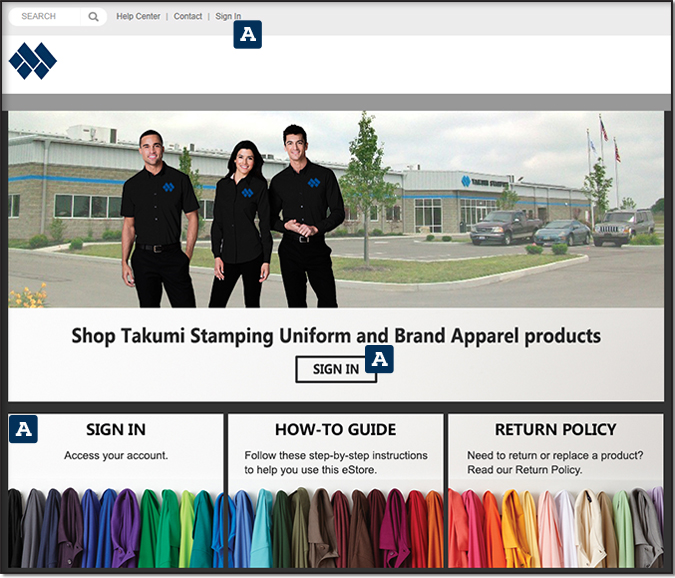Click the outlined SIGN IN button
The width and height of the screenshot is (675, 578).
336,369
